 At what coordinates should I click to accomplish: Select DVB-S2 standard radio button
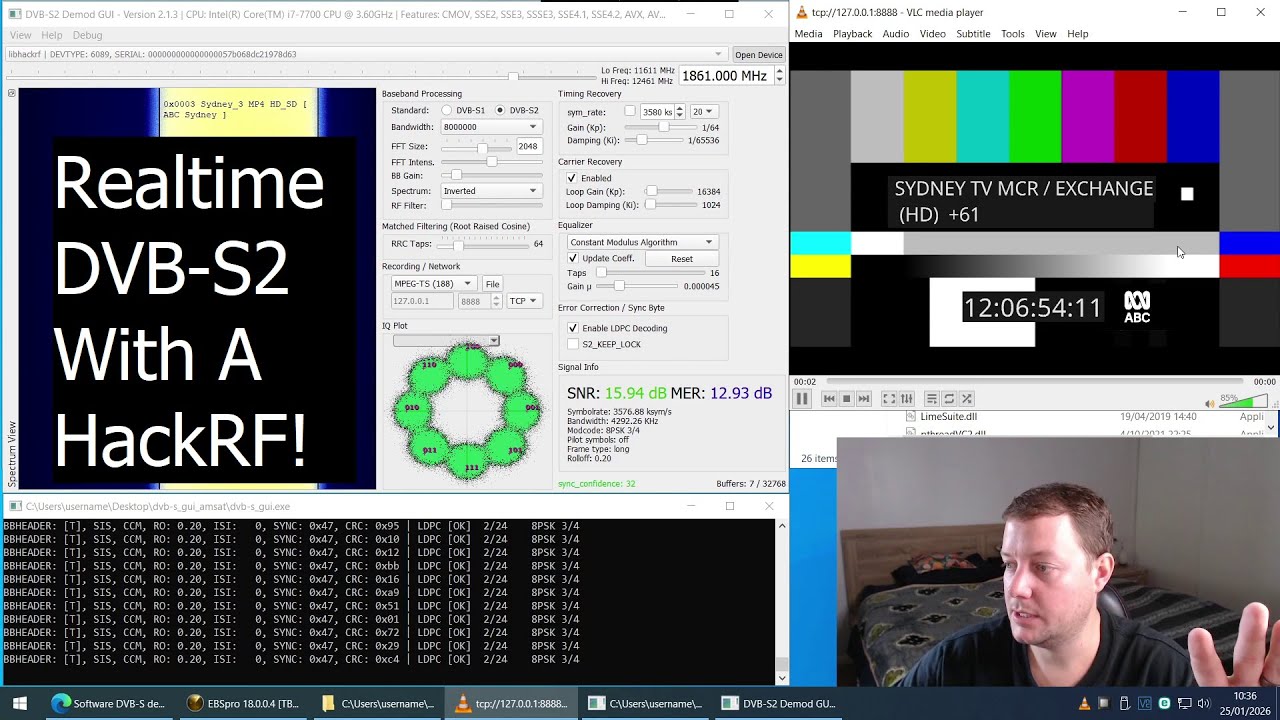(500, 110)
